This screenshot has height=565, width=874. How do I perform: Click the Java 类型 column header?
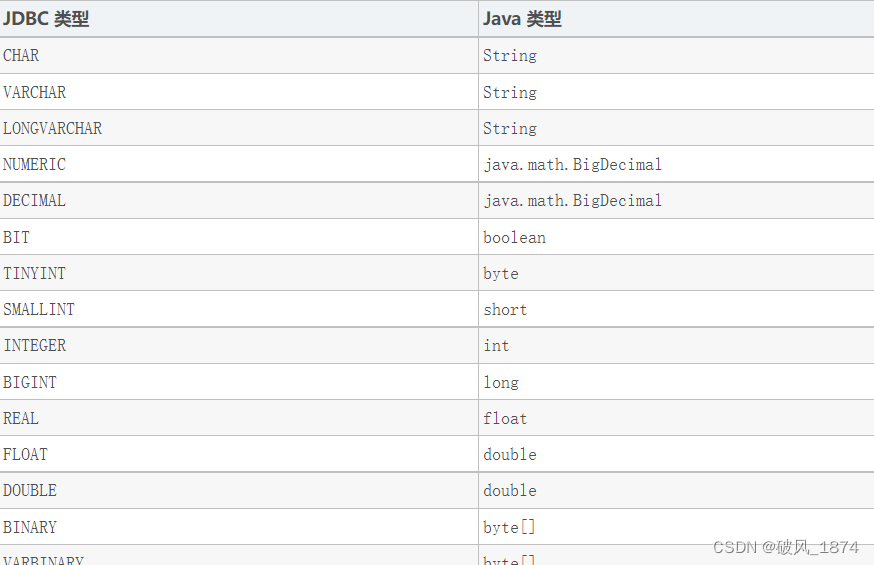click(676, 18)
